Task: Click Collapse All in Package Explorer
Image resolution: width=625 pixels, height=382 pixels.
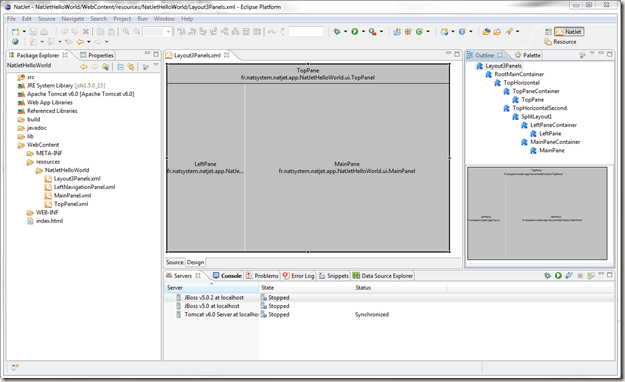Action: pyautogui.click(x=120, y=67)
